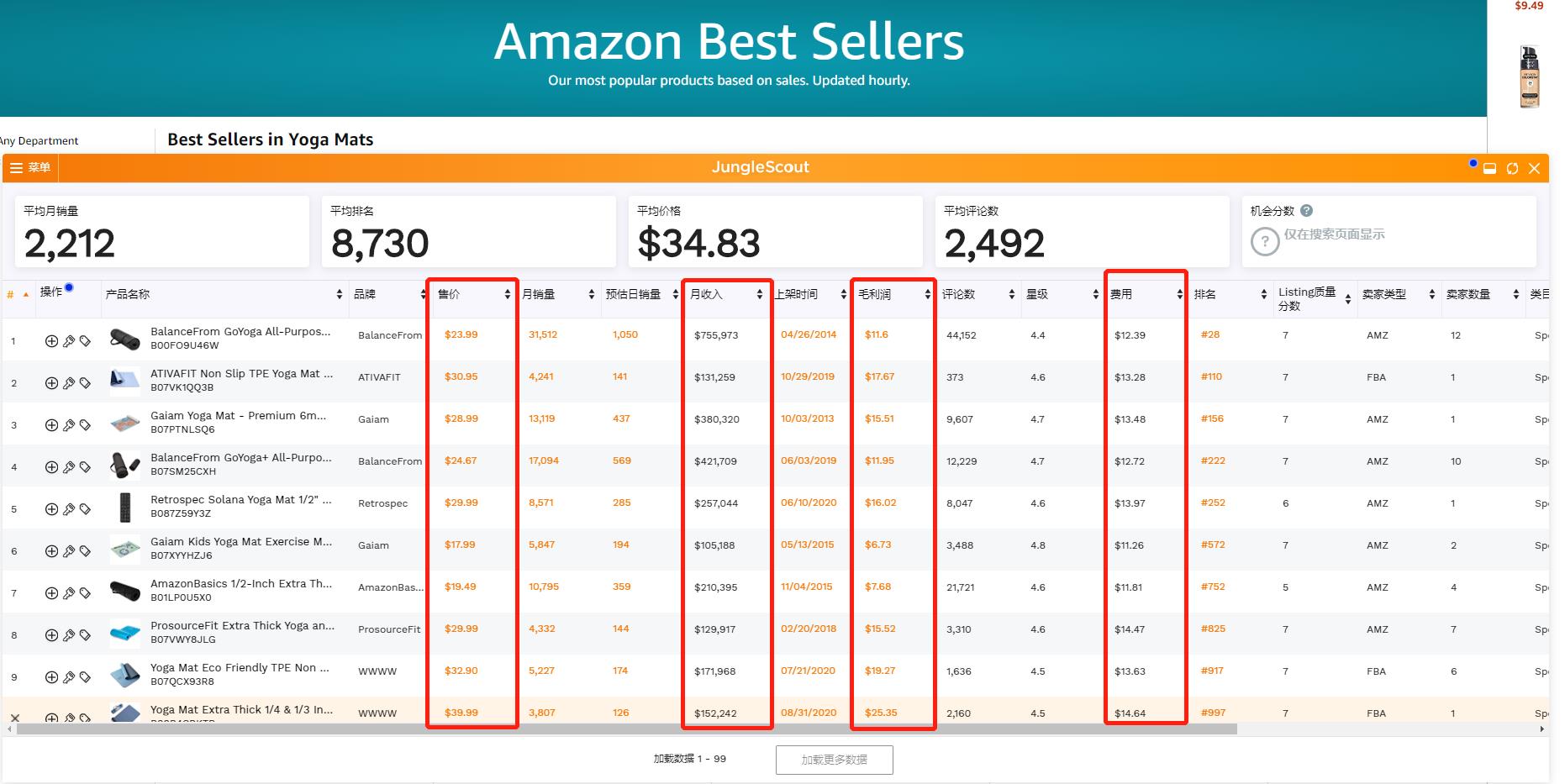Click 加载更多数据 button
This screenshot has width=1565, height=784.
pos(834,760)
